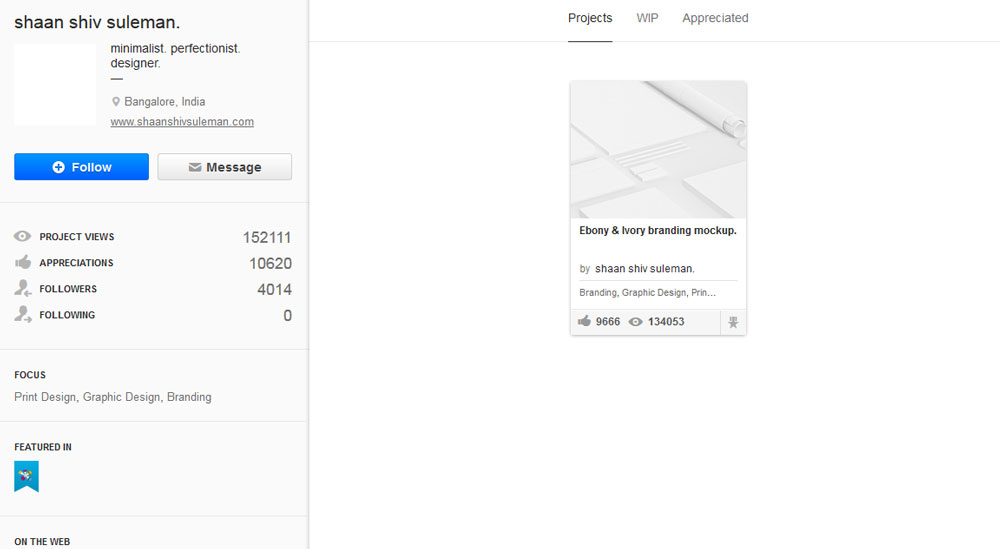Click the Featured In ribbon badge icon
The image size is (1000, 549).
coord(26,476)
